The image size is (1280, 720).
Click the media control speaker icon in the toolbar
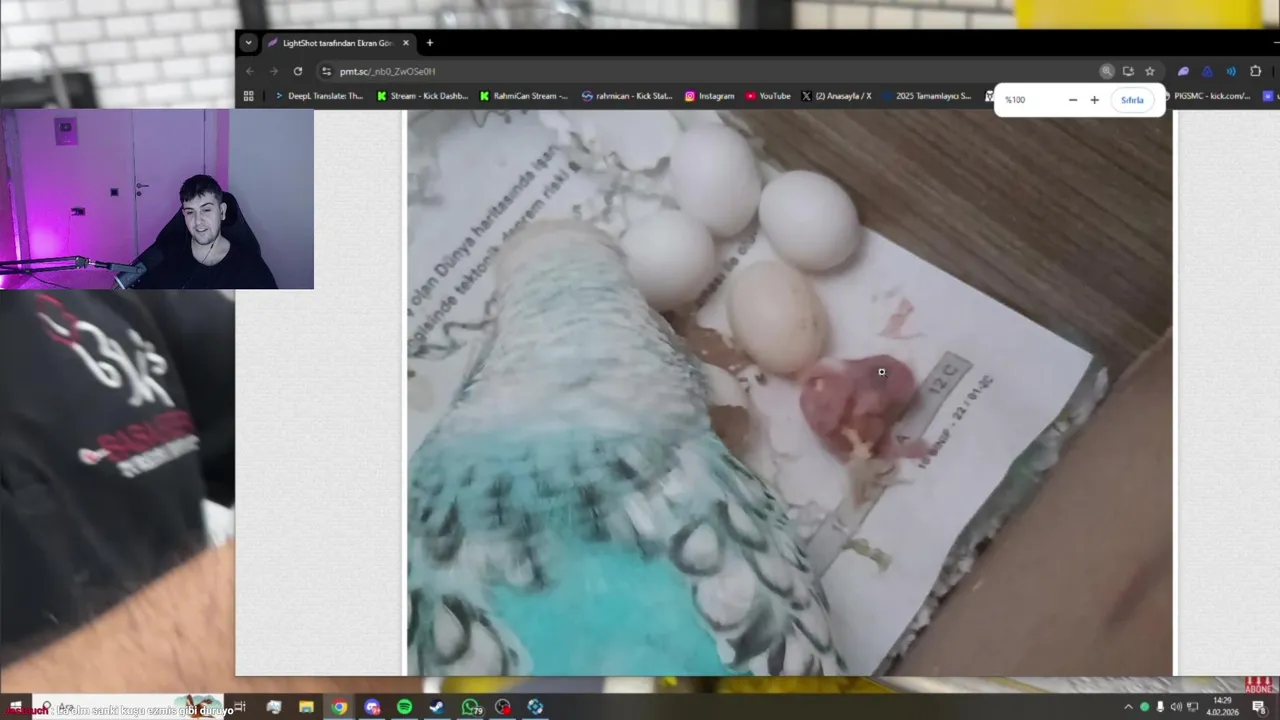tap(1231, 71)
